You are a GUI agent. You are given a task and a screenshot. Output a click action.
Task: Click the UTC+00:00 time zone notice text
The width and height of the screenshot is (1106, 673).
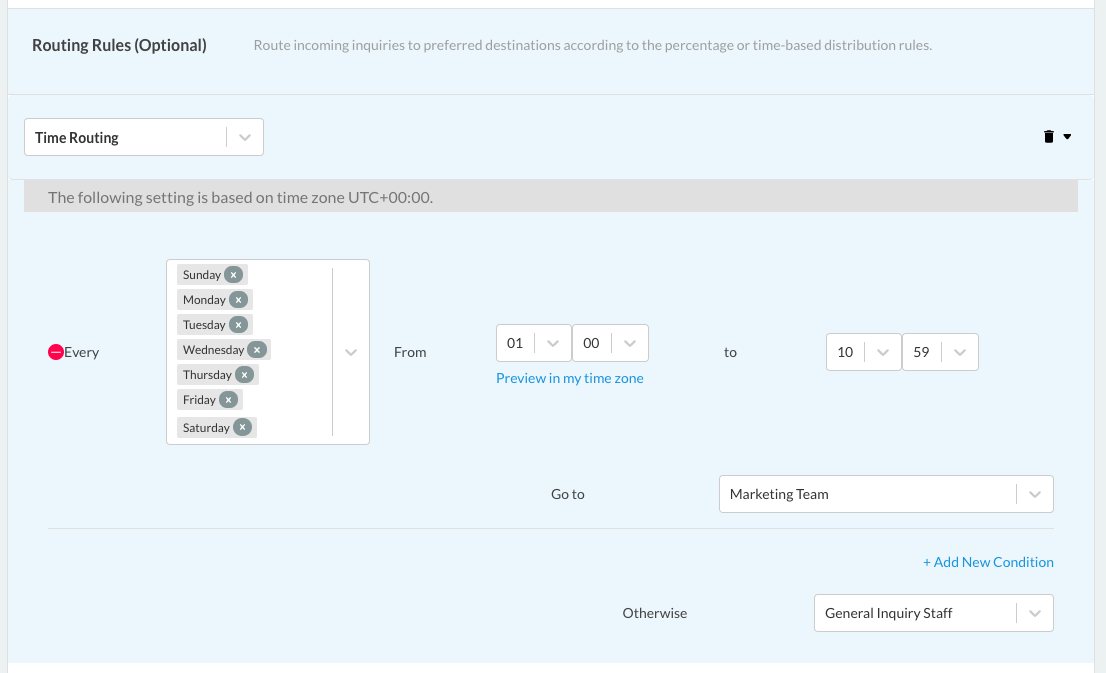click(x=241, y=198)
